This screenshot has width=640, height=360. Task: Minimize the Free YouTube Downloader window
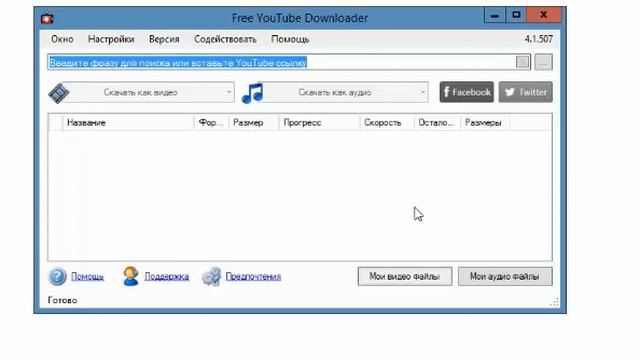495,15
